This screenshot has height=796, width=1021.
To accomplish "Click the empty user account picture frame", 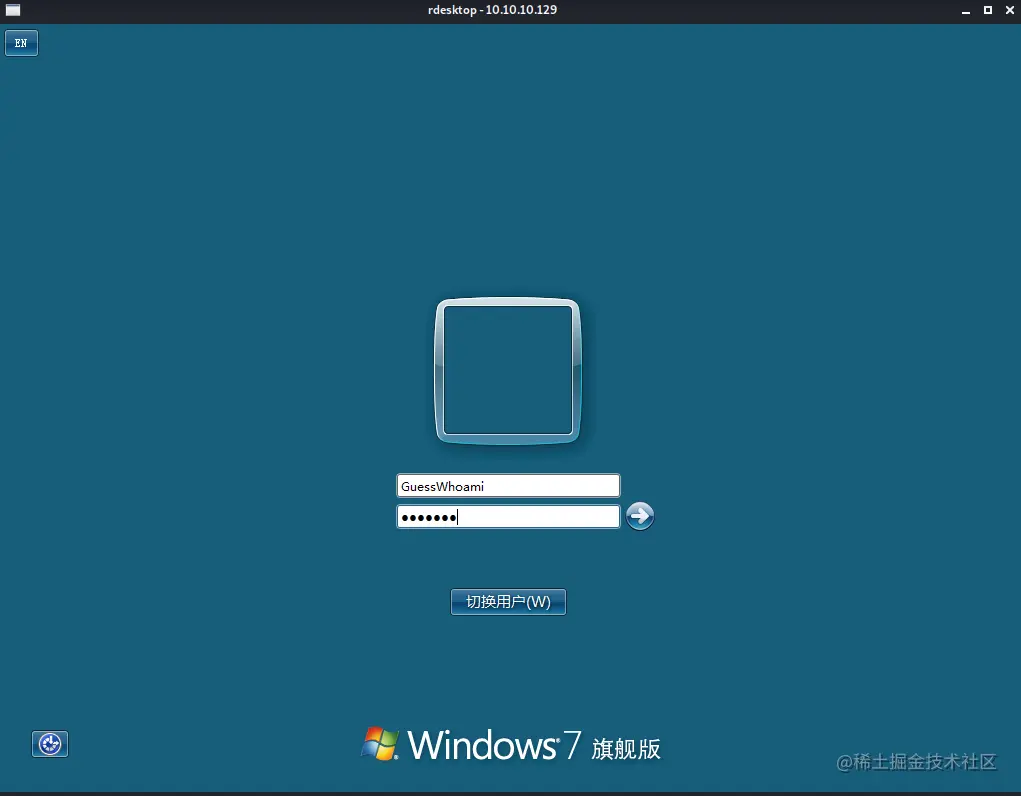I will click(x=508, y=371).
